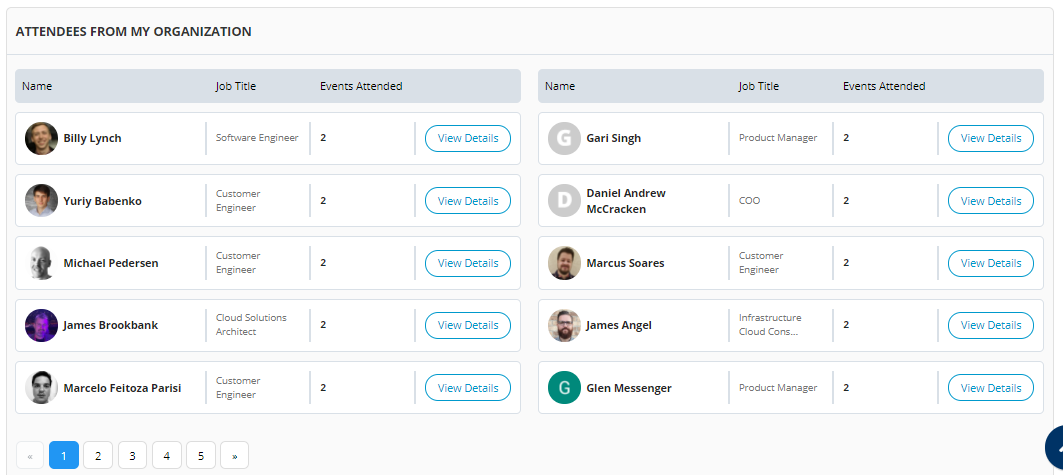Click Michael Pedersen's profile photo
This screenshot has width=1063, height=475.
(41, 263)
